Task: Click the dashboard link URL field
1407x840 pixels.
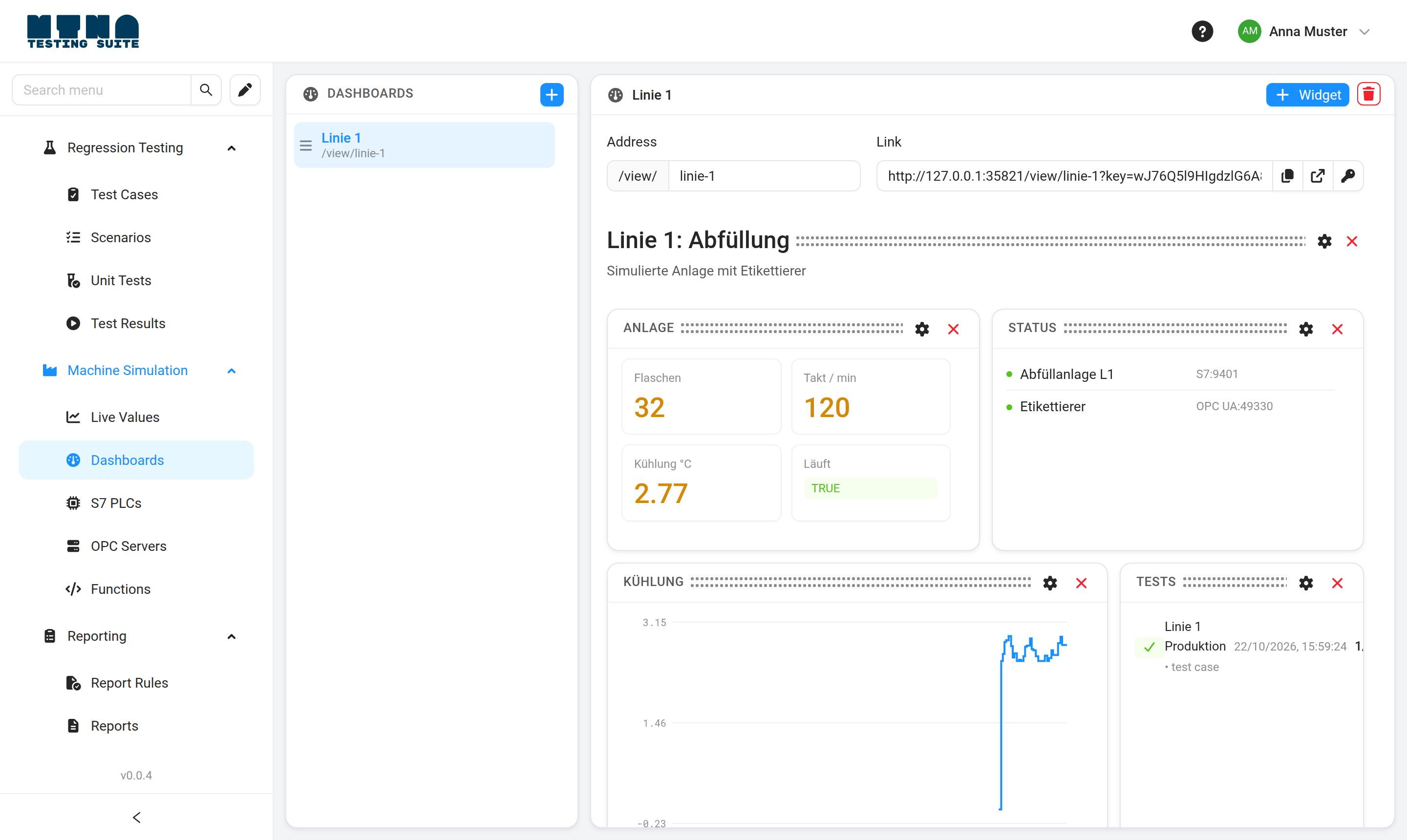Action: pyautogui.click(x=1074, y=176)
